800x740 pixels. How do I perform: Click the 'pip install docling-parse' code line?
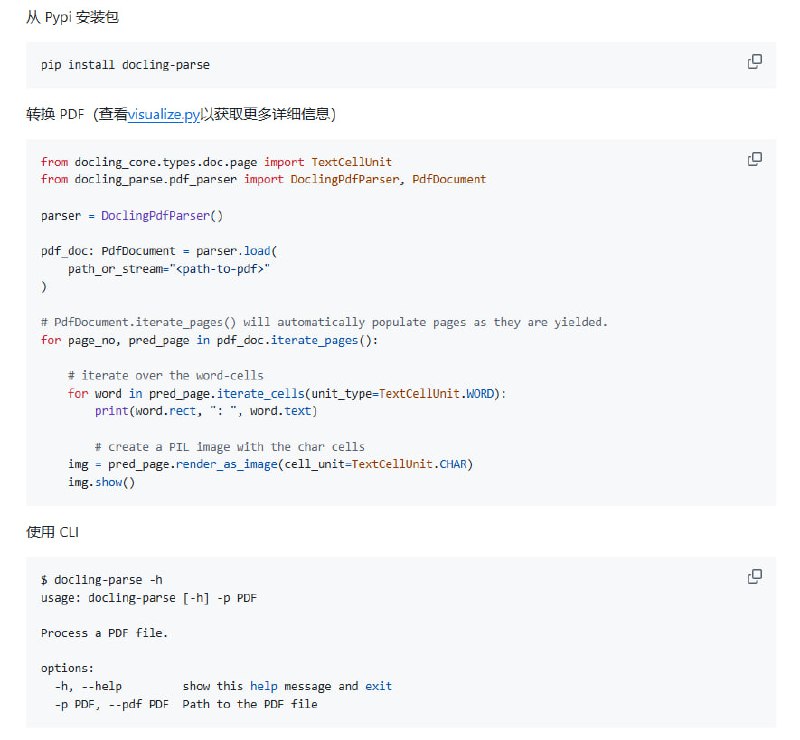[x=125, y=65]
